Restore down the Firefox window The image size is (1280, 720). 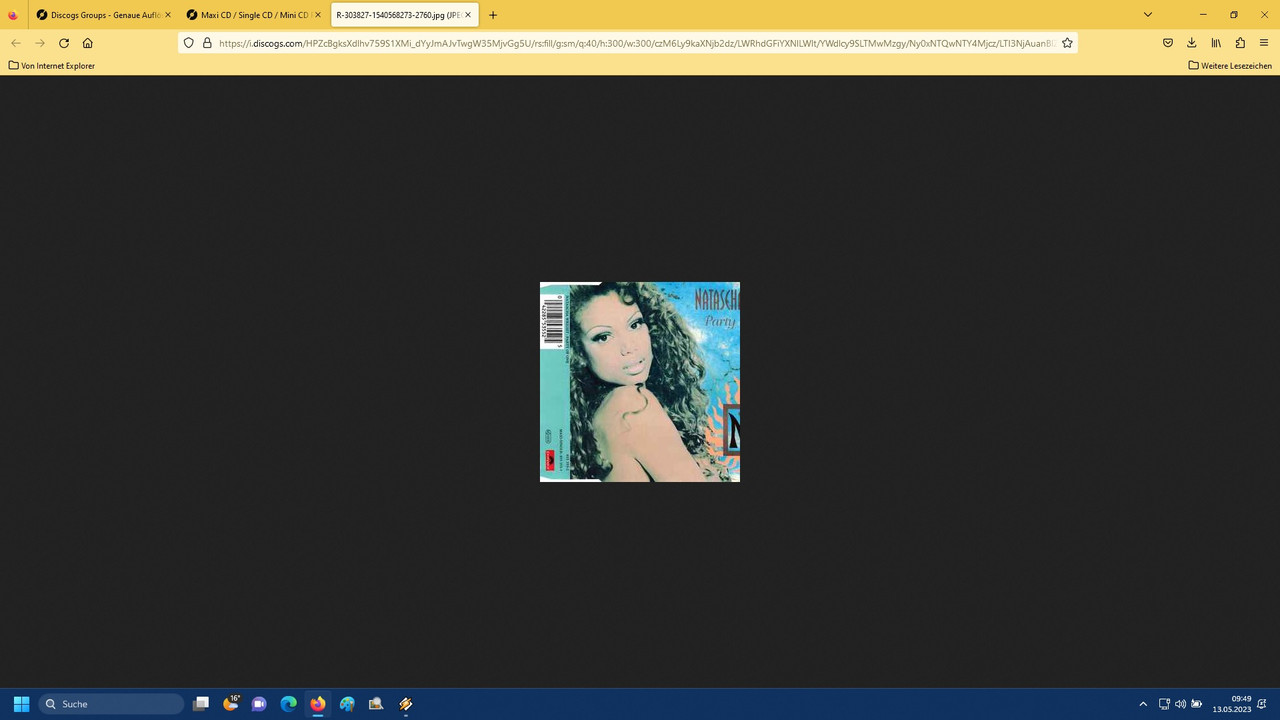click(1234, 15)
